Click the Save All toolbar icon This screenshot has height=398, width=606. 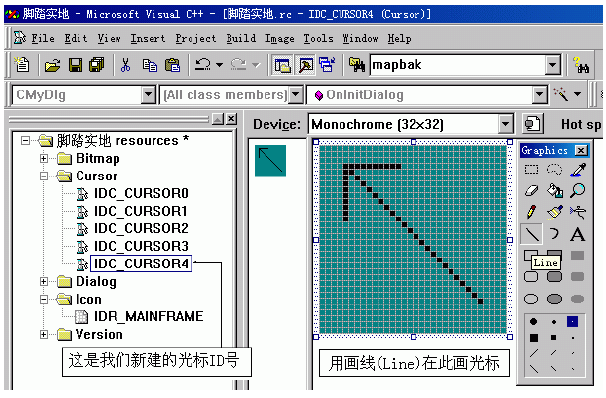(x=97, y=65)
